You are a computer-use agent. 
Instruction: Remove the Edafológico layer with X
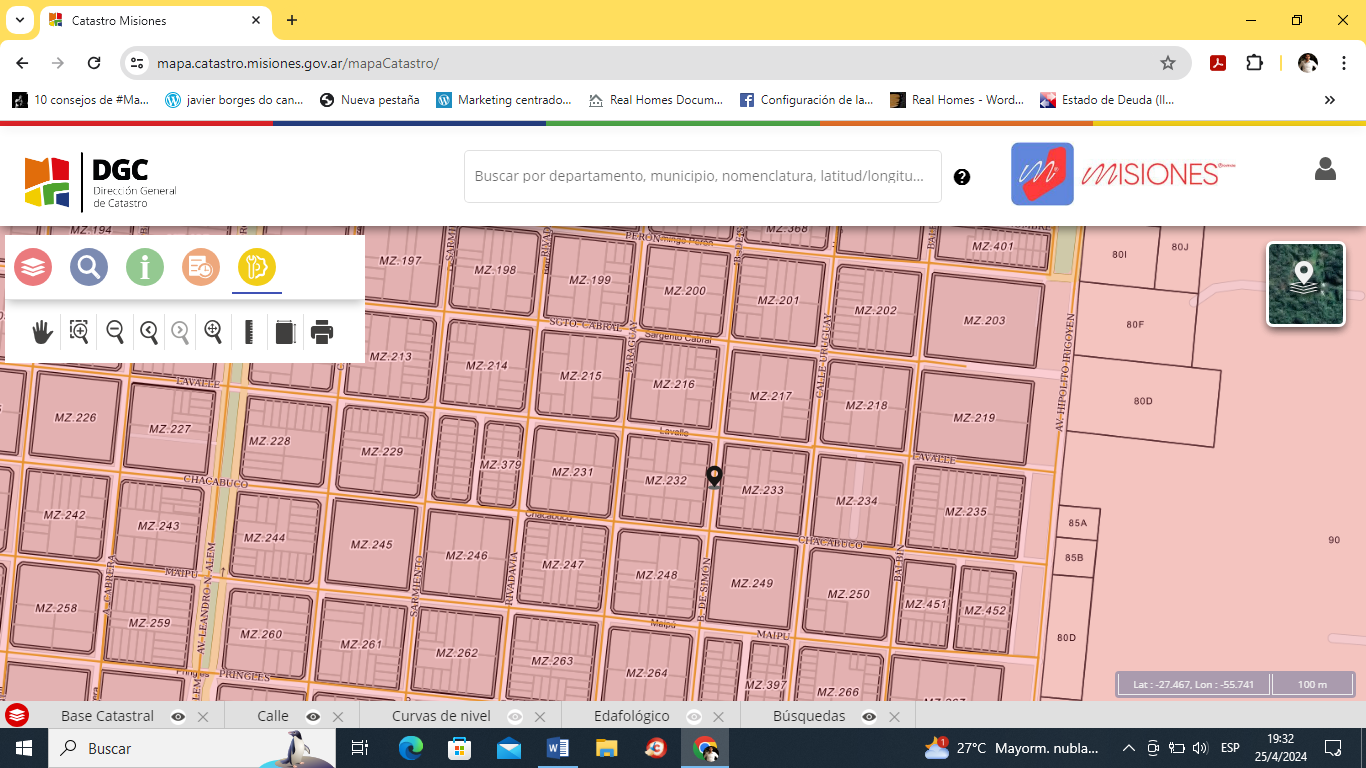719,716
